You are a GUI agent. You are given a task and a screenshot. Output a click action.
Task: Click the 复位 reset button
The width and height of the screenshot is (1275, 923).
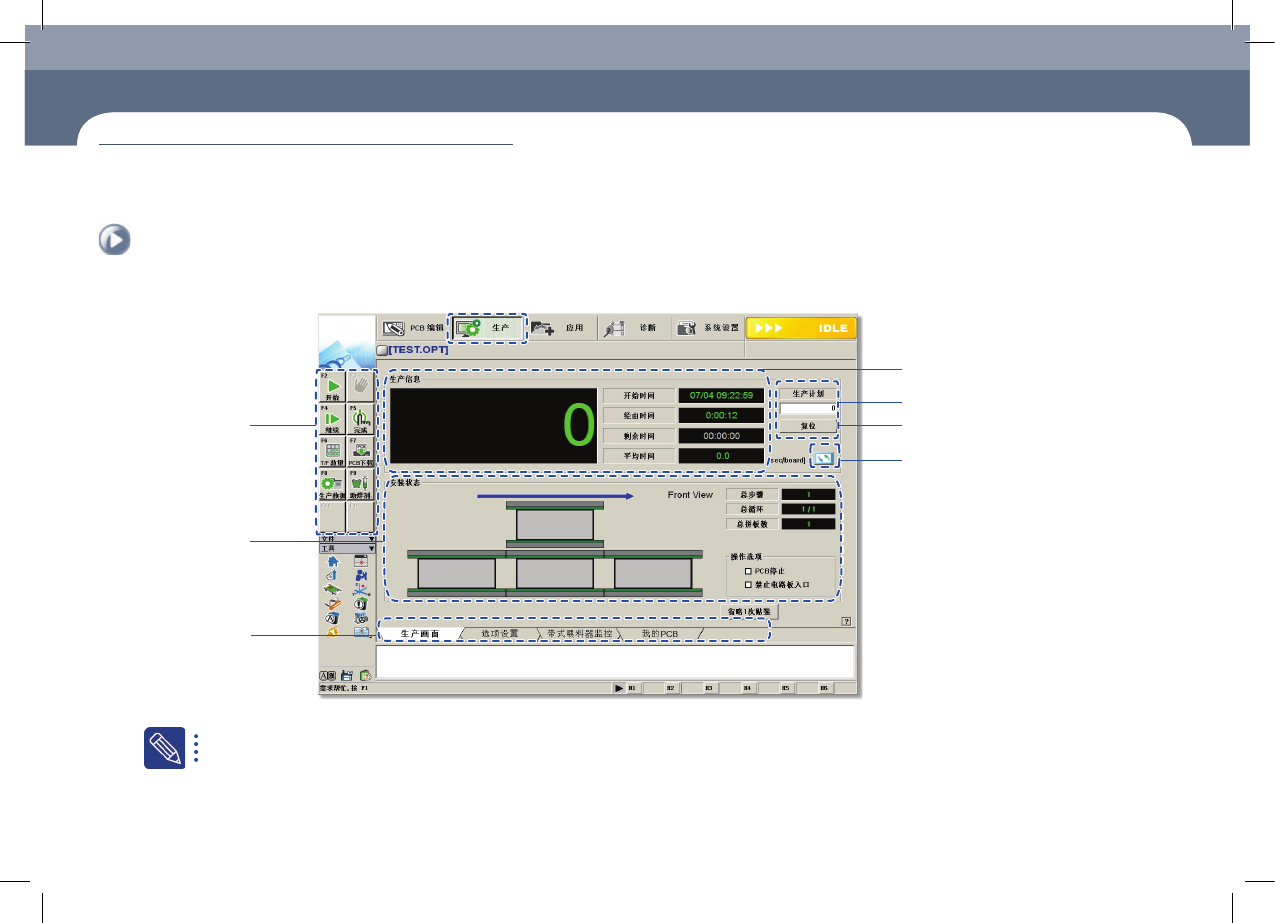(x=808, y=425)
